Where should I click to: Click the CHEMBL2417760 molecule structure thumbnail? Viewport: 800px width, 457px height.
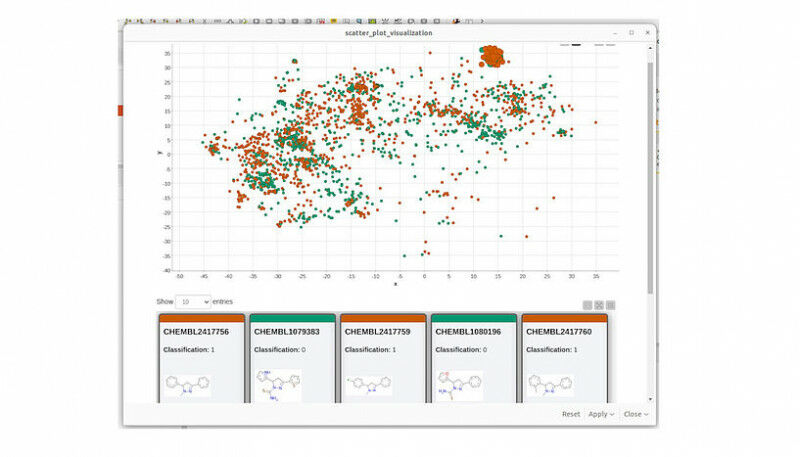click(550, 384)
